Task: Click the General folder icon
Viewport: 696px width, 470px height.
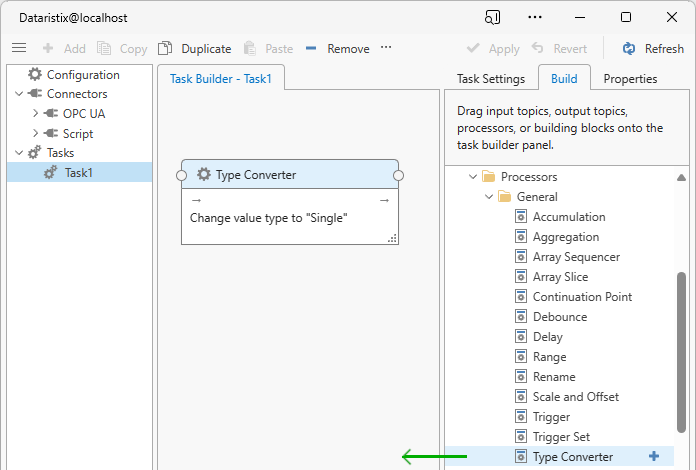Action: point(505,197)
